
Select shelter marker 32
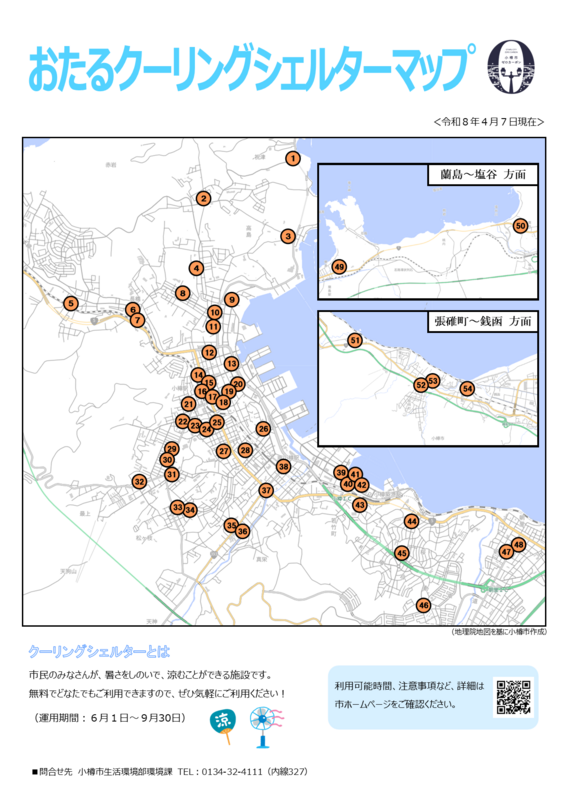(x=139, y=481)
